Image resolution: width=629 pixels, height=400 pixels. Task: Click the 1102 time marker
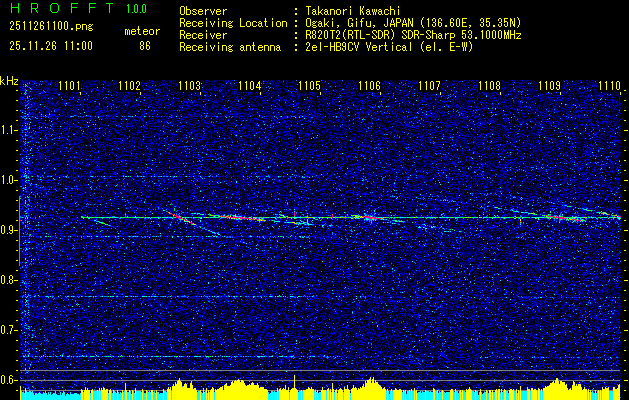point(130,85)
